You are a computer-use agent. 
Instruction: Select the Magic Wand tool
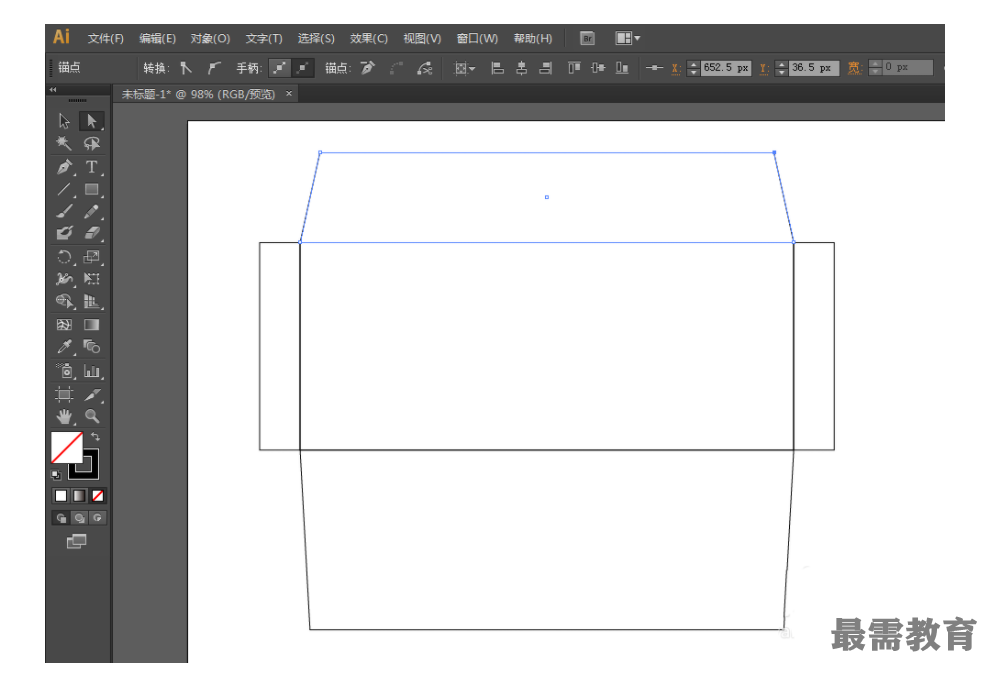[64, 144]
